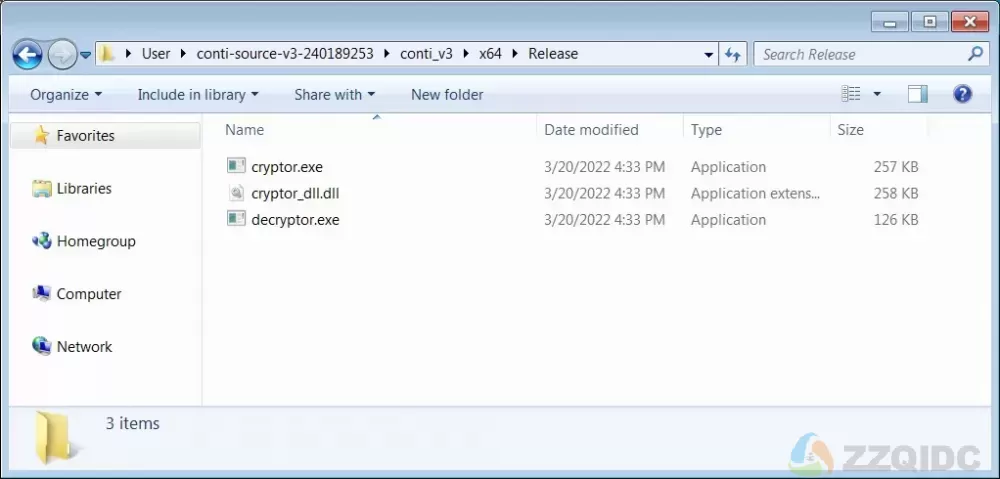Select the conti_v3 breadcrumb segment
The image size is (1000, 479).
(426, 54)
